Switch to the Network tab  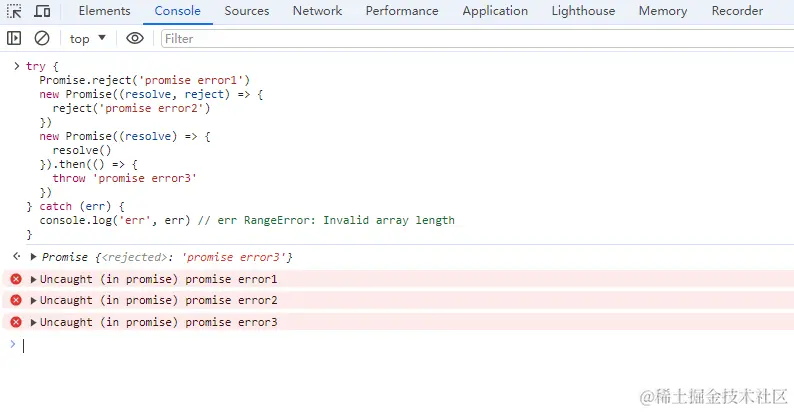(x=317, y=11)
